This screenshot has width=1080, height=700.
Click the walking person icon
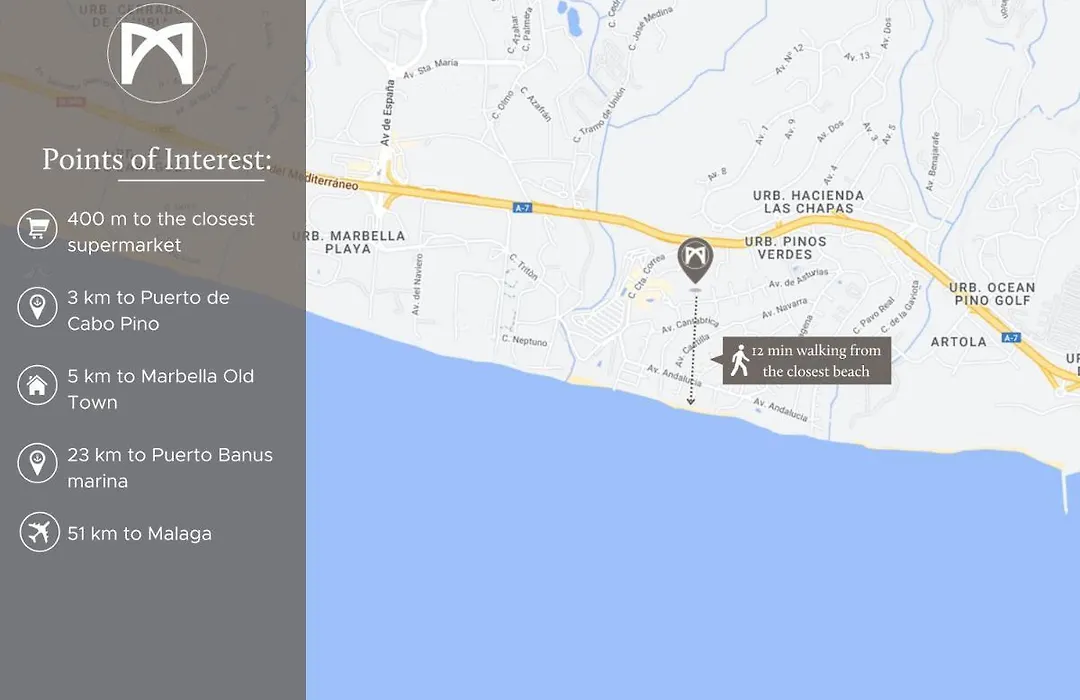740,360
